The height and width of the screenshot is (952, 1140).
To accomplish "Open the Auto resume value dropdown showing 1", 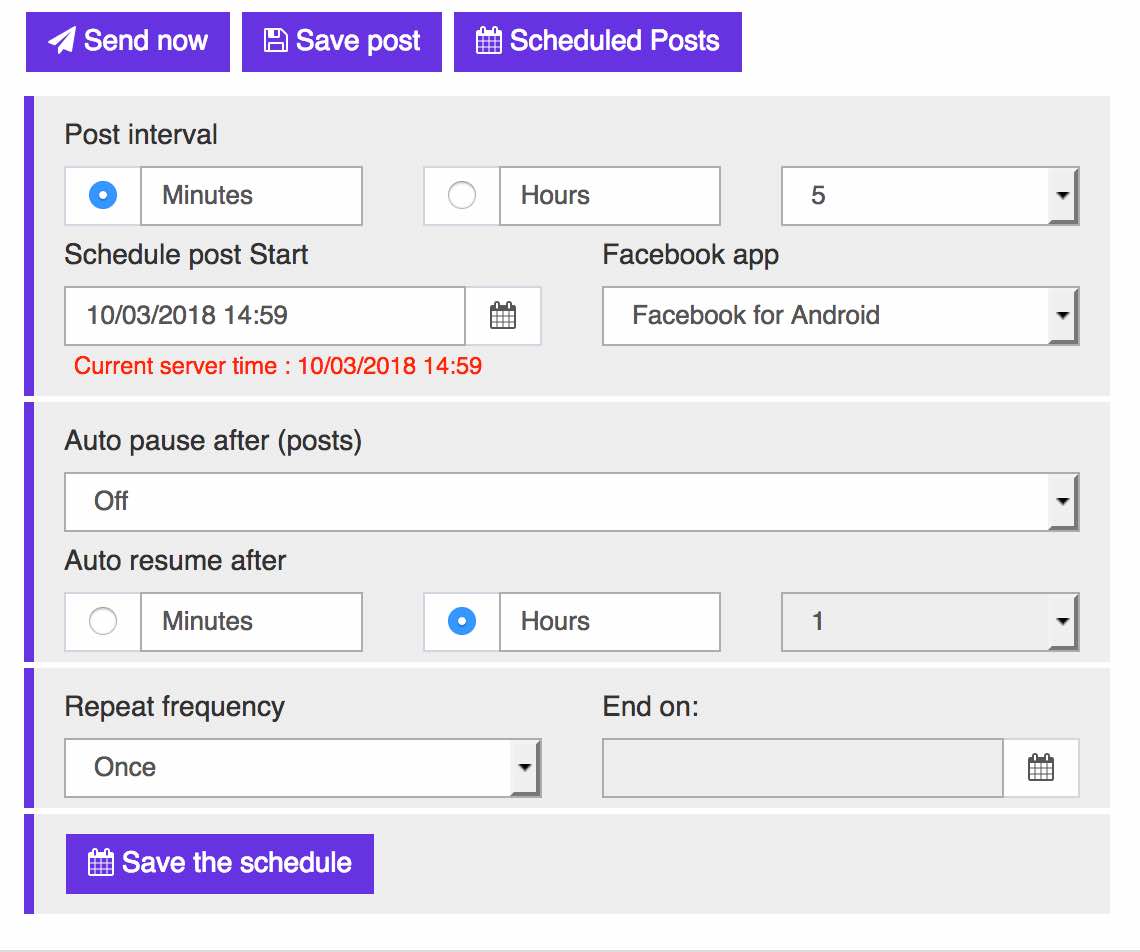I will click(x=930, y=622).
